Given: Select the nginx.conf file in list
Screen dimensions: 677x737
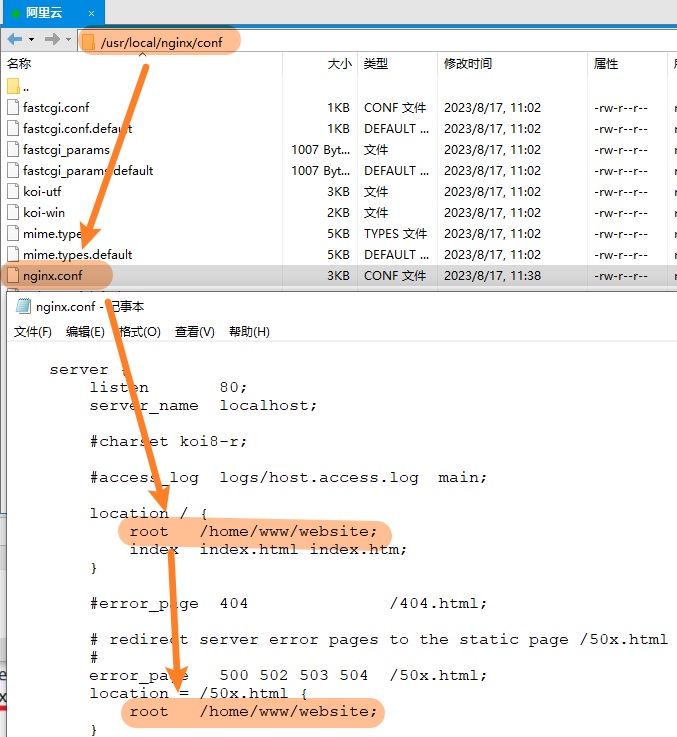Looking at the screenshot, I should 53,275.
